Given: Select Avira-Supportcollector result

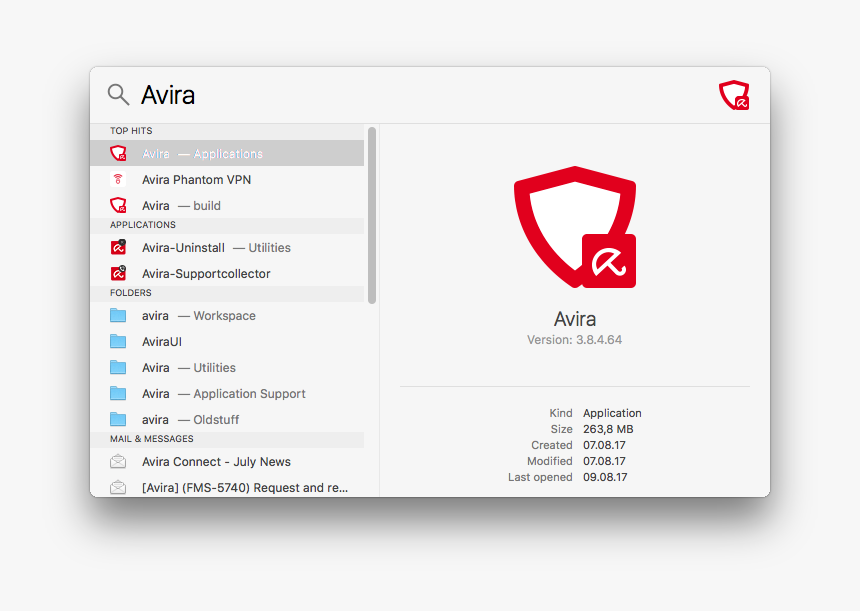Looking at the screenshot, I should tap(227, 274).
